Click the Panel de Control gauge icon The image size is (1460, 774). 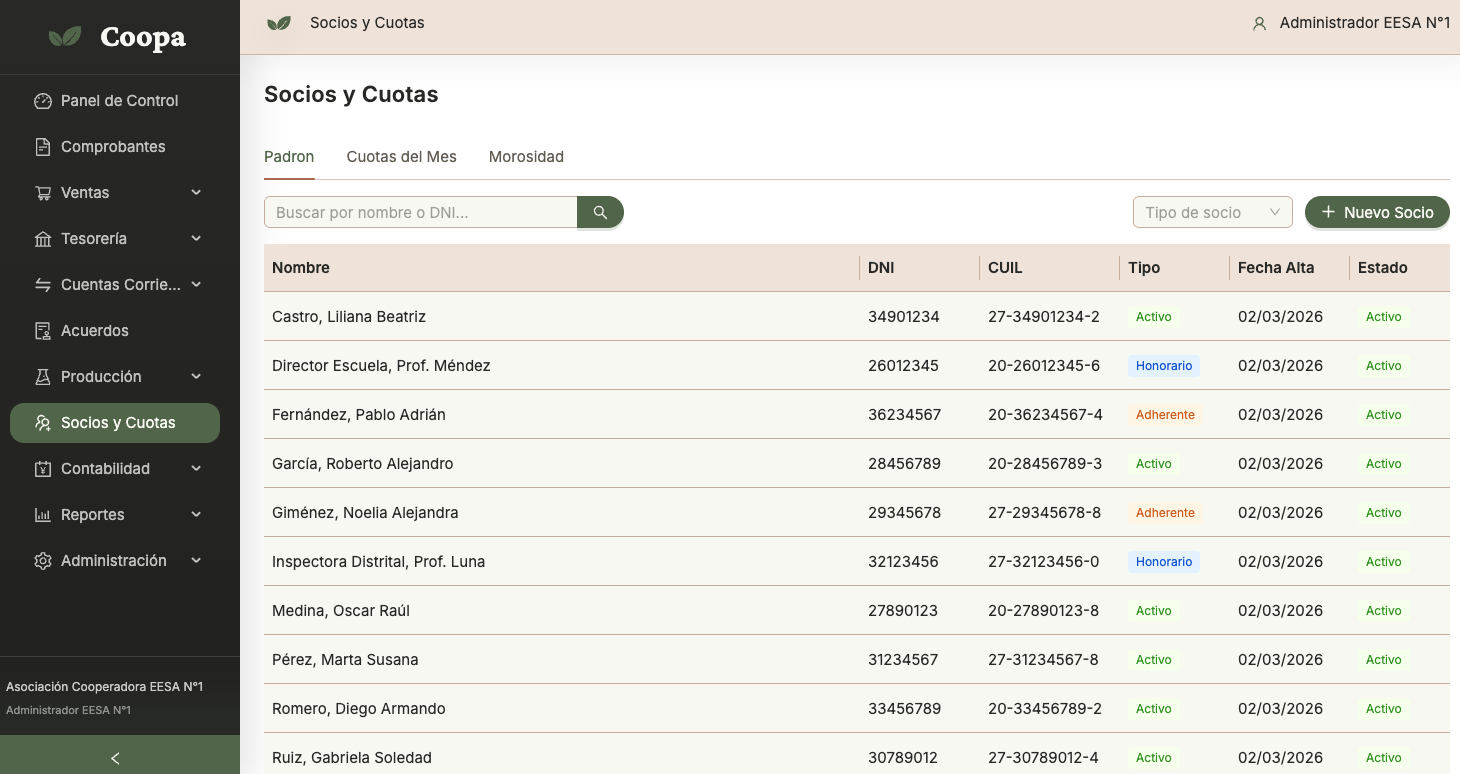point(43,101)
